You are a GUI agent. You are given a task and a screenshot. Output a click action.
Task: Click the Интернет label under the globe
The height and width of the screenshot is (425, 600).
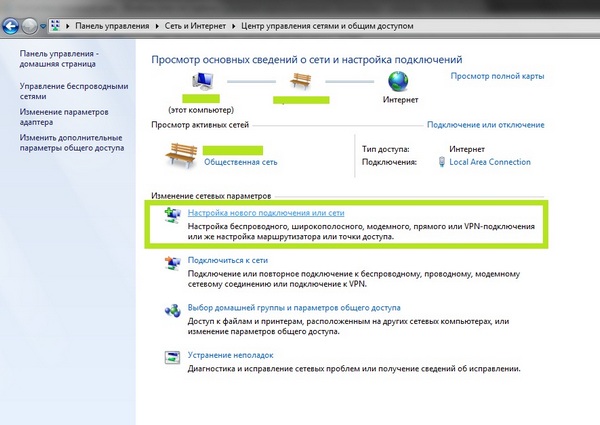[400, 99]
